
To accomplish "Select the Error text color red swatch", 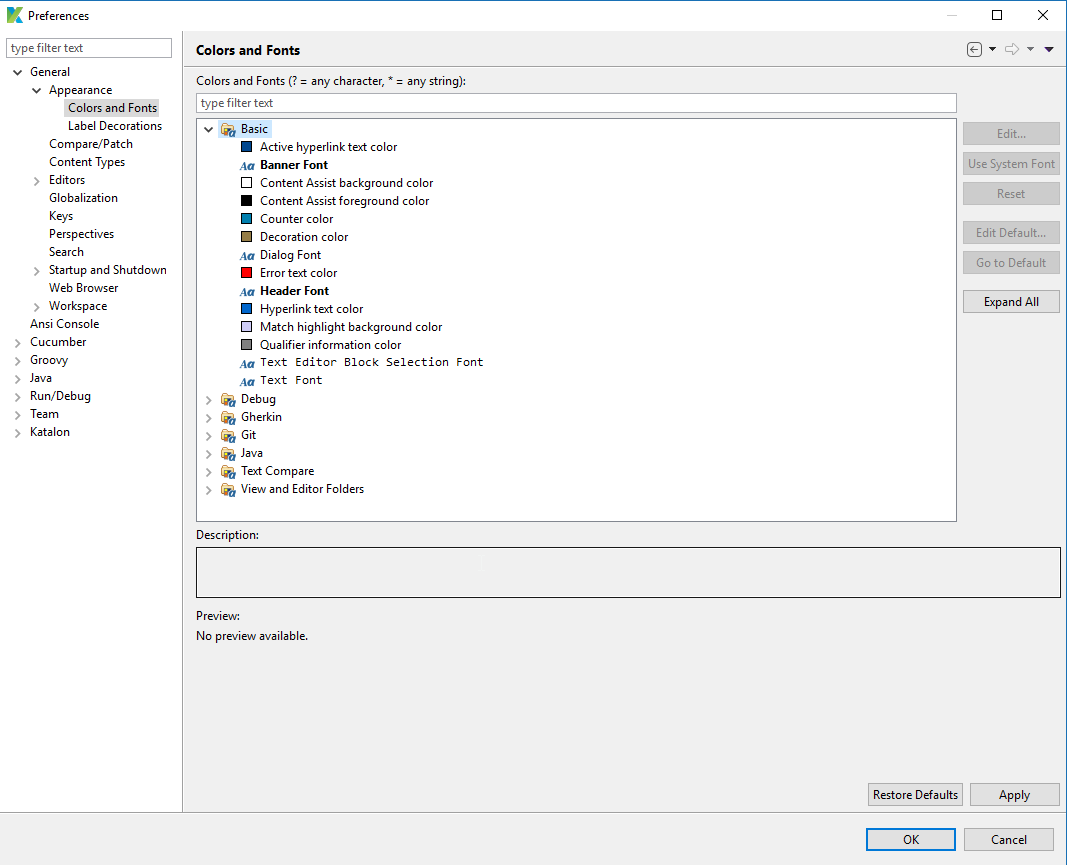I will (x=247, y=273).
